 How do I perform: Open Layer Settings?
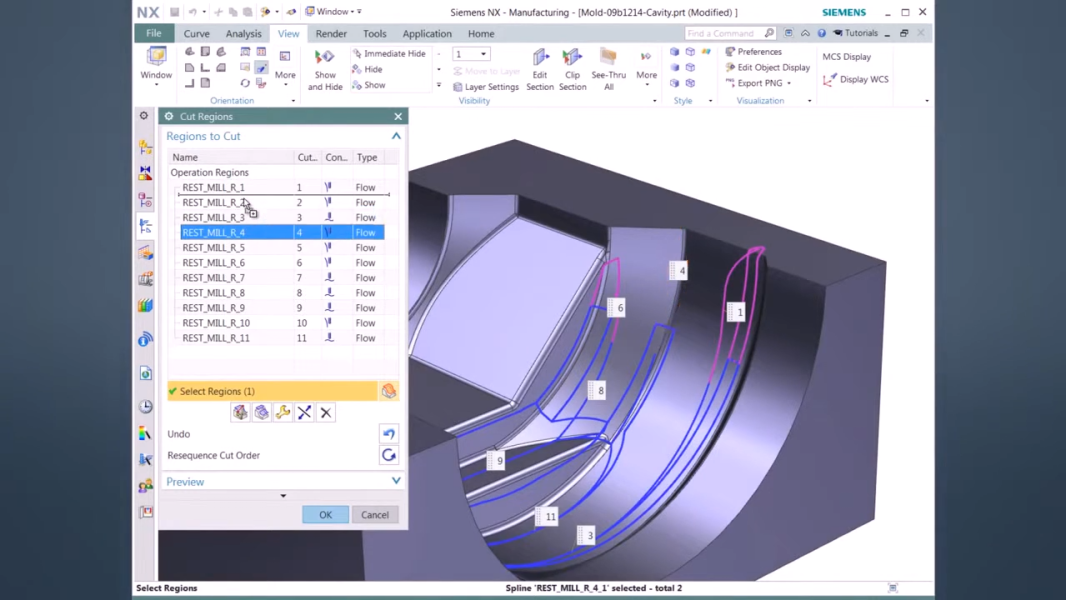click(485, 87)
